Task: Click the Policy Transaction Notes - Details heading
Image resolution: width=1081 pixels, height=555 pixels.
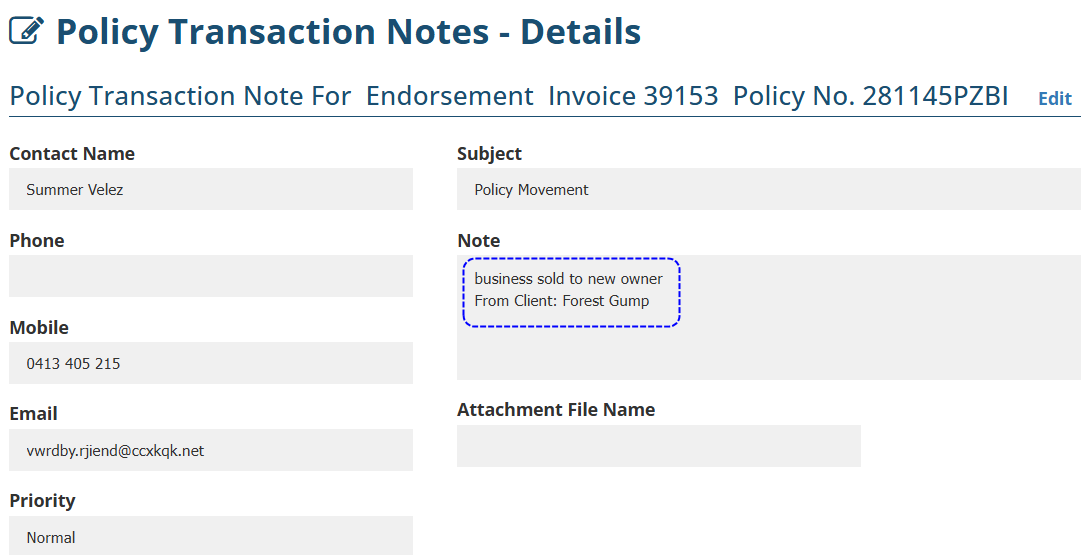Action: click(x=348, y=32)
